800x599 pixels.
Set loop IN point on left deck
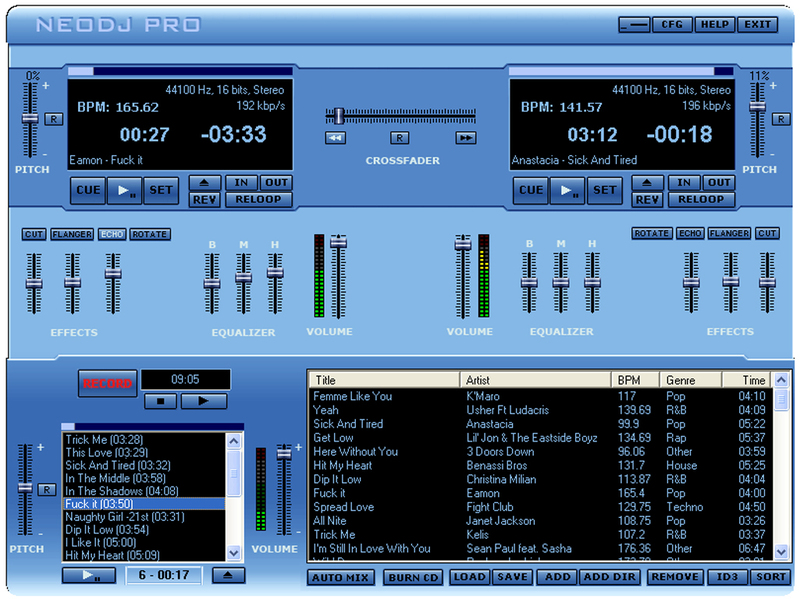[x=241, y=183]
